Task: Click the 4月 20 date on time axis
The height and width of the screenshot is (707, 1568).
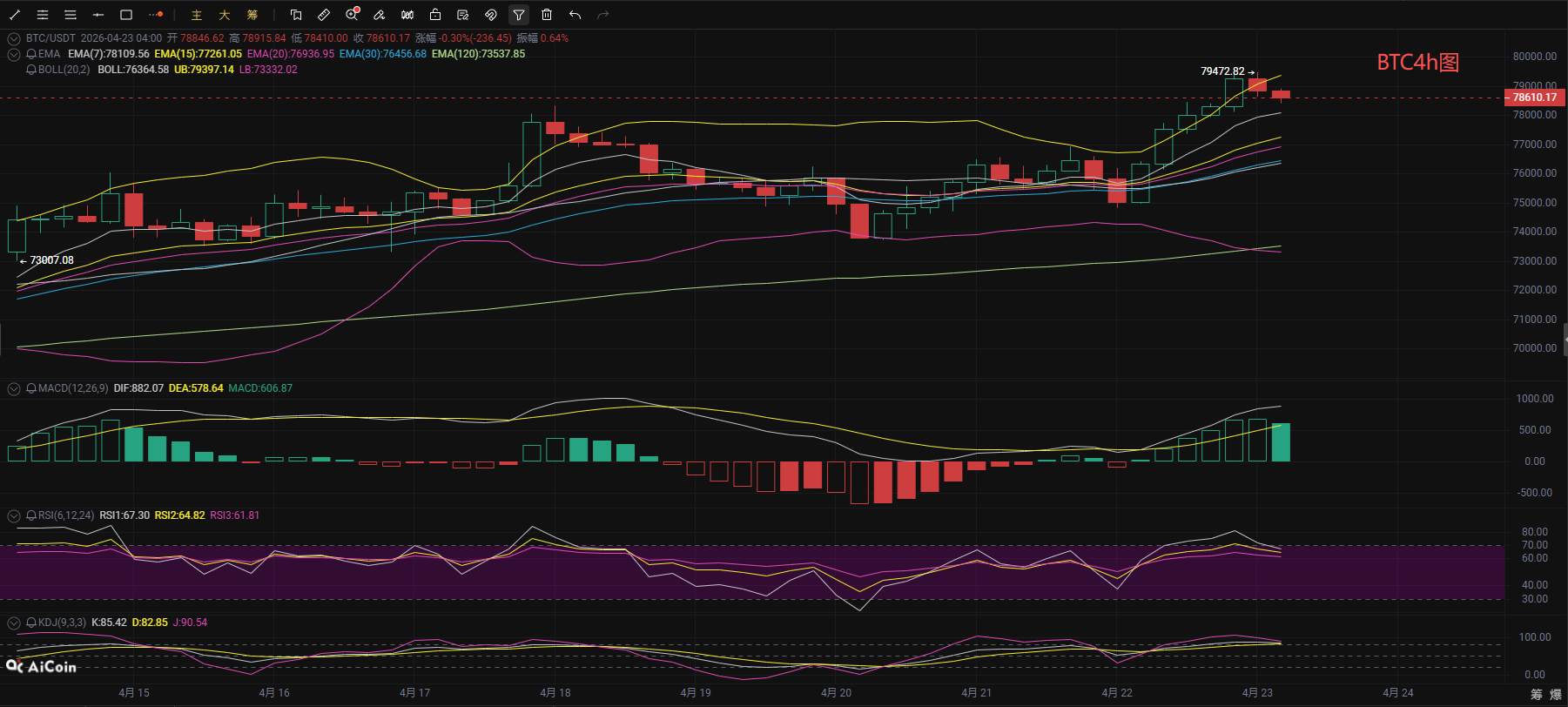Action: [836, 693]
